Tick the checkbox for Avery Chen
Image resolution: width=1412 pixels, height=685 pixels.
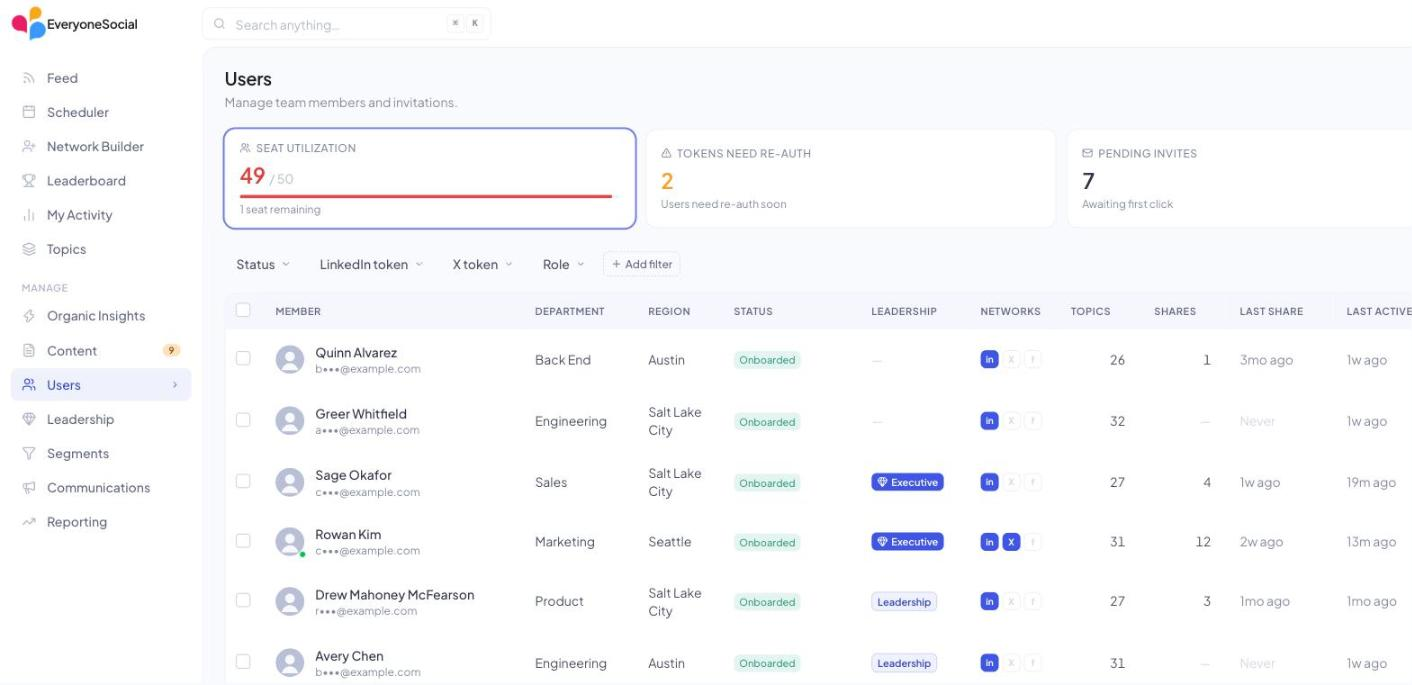pos(243,661)
